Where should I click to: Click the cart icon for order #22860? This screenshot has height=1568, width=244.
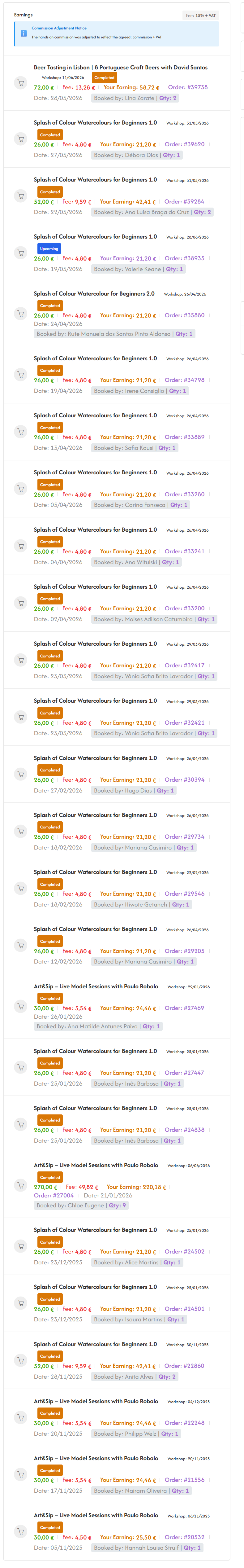tap(21, 1360)
